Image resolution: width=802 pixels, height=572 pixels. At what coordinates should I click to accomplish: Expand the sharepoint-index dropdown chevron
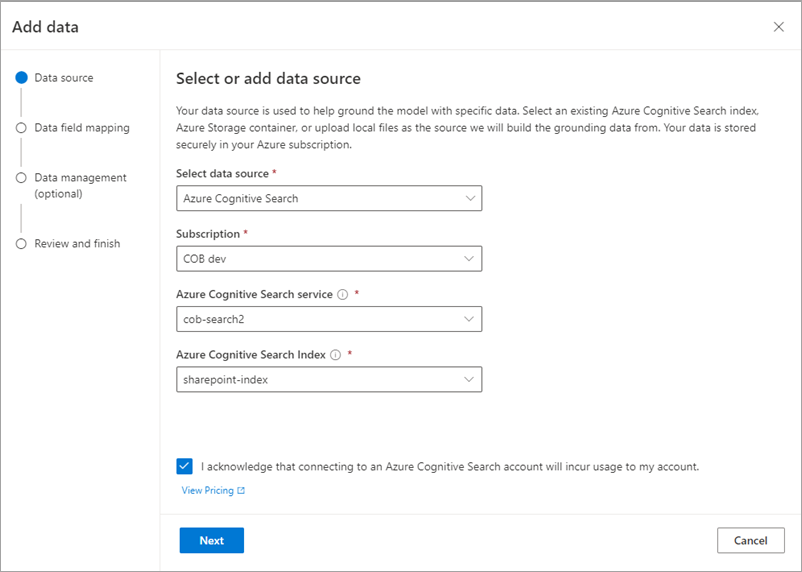pos(470,379)
